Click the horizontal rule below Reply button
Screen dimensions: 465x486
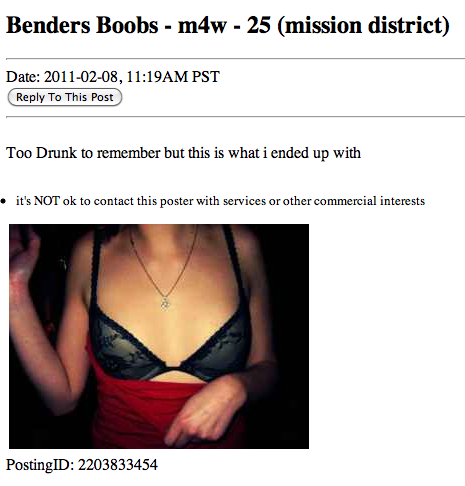pos(235,117)
